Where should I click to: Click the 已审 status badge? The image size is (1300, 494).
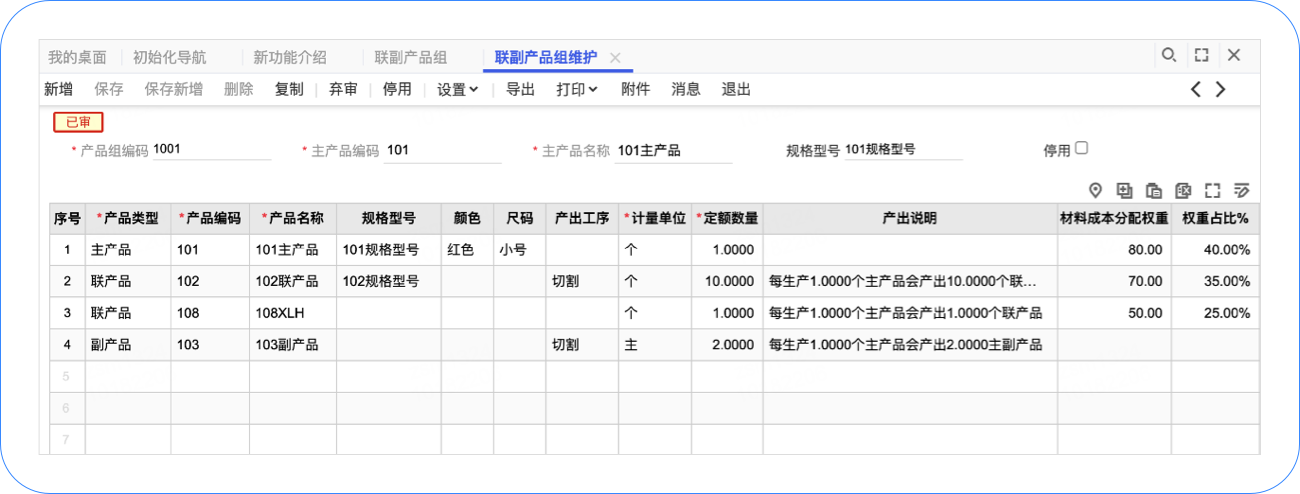pos(78,122)
